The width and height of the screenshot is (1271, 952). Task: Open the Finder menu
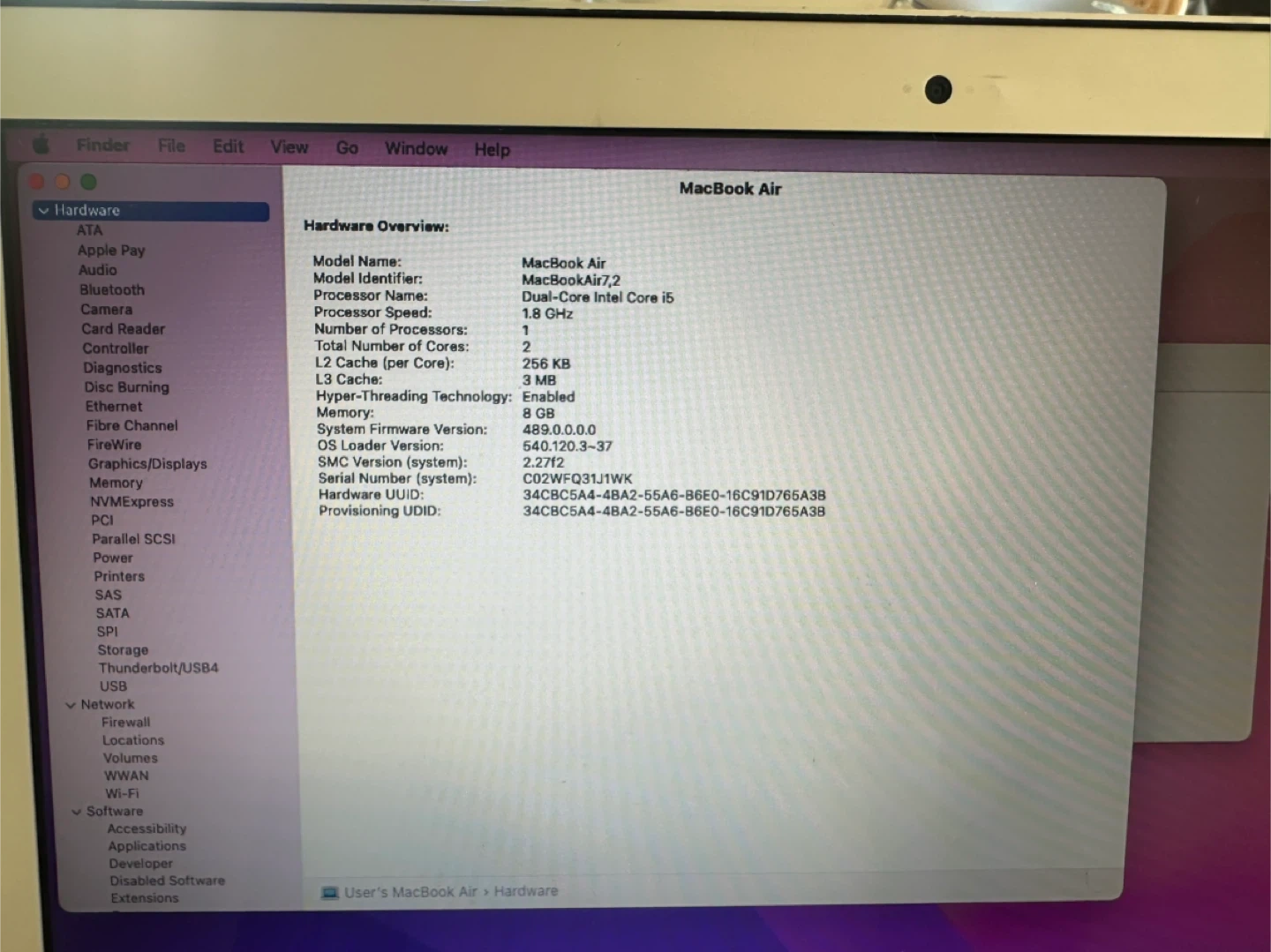pos(102,145)
